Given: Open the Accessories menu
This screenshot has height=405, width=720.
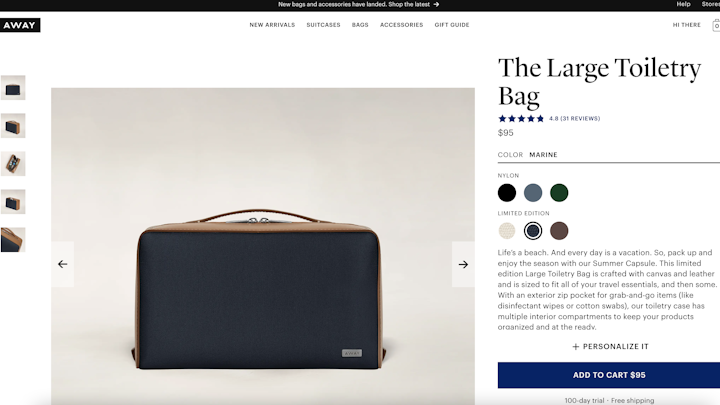Looking at the screenshot, I should tap(402, 25).
